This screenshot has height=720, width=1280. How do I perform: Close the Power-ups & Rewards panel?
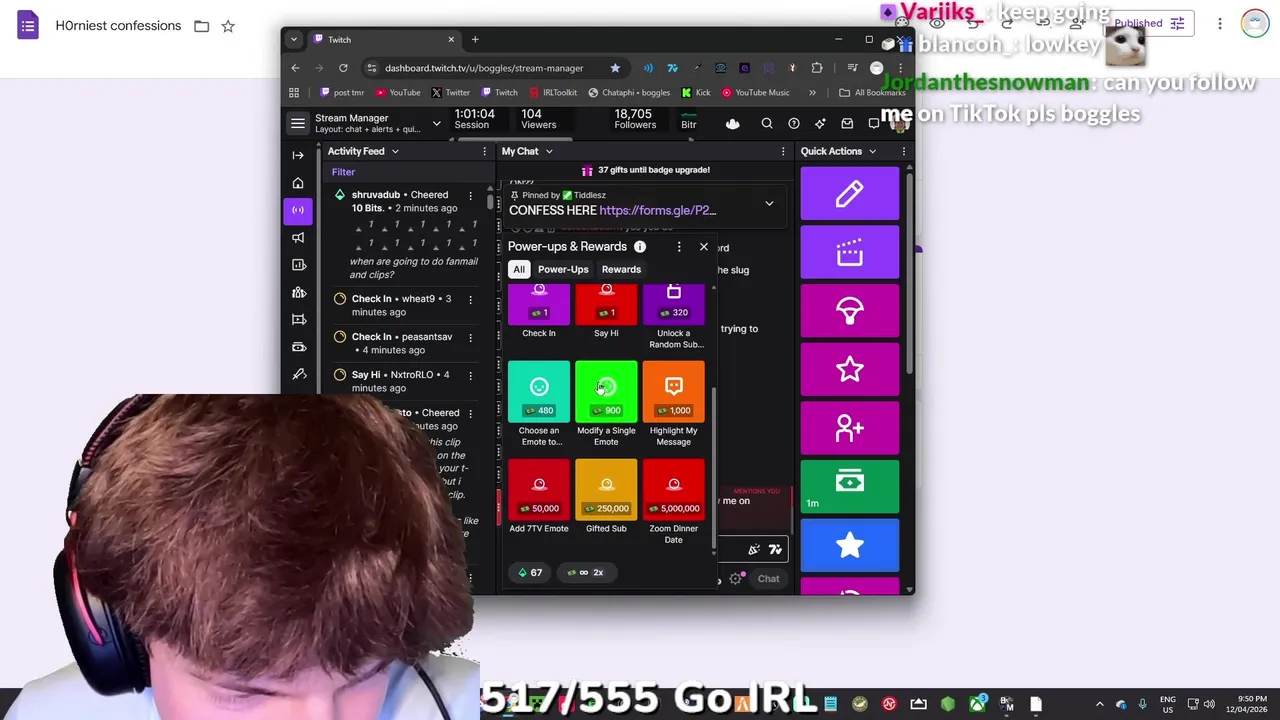pyautogui.click(x=704, y=247)
